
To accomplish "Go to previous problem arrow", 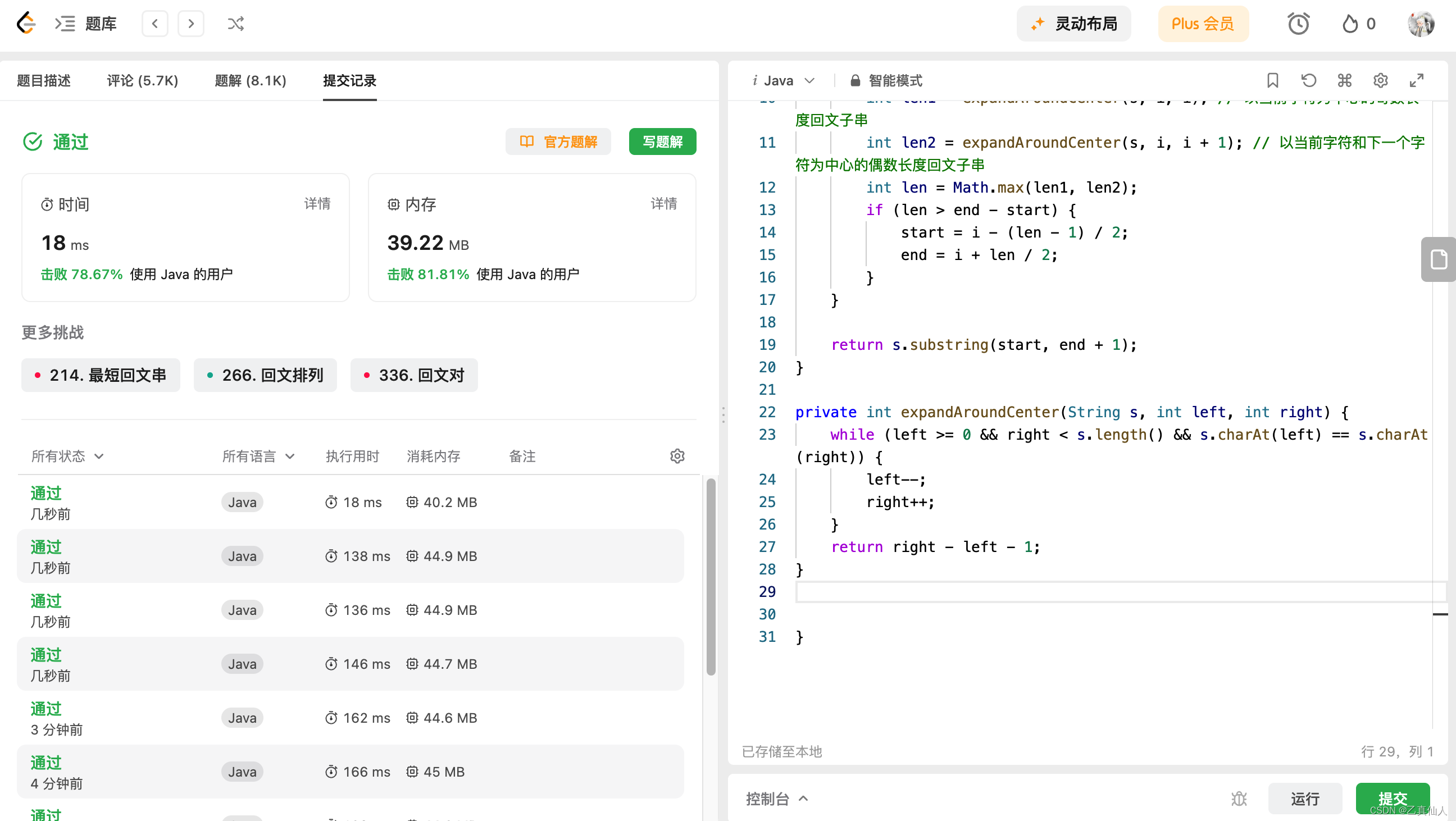I will point(154,24).
